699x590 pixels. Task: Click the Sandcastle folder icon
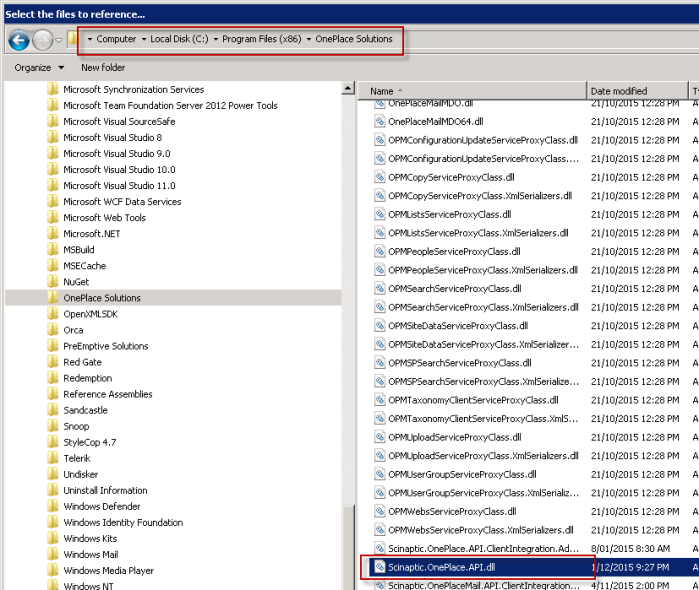click(53, 410)
